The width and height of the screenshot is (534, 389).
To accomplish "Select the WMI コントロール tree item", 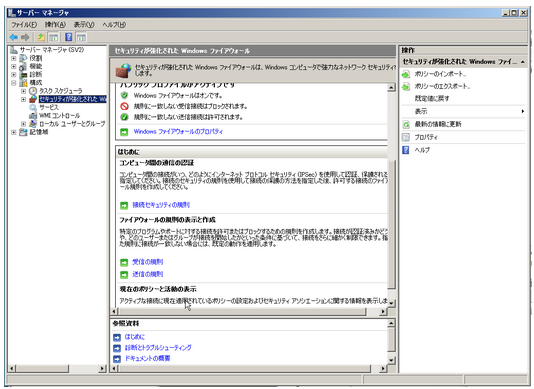I will pos(59,115).
